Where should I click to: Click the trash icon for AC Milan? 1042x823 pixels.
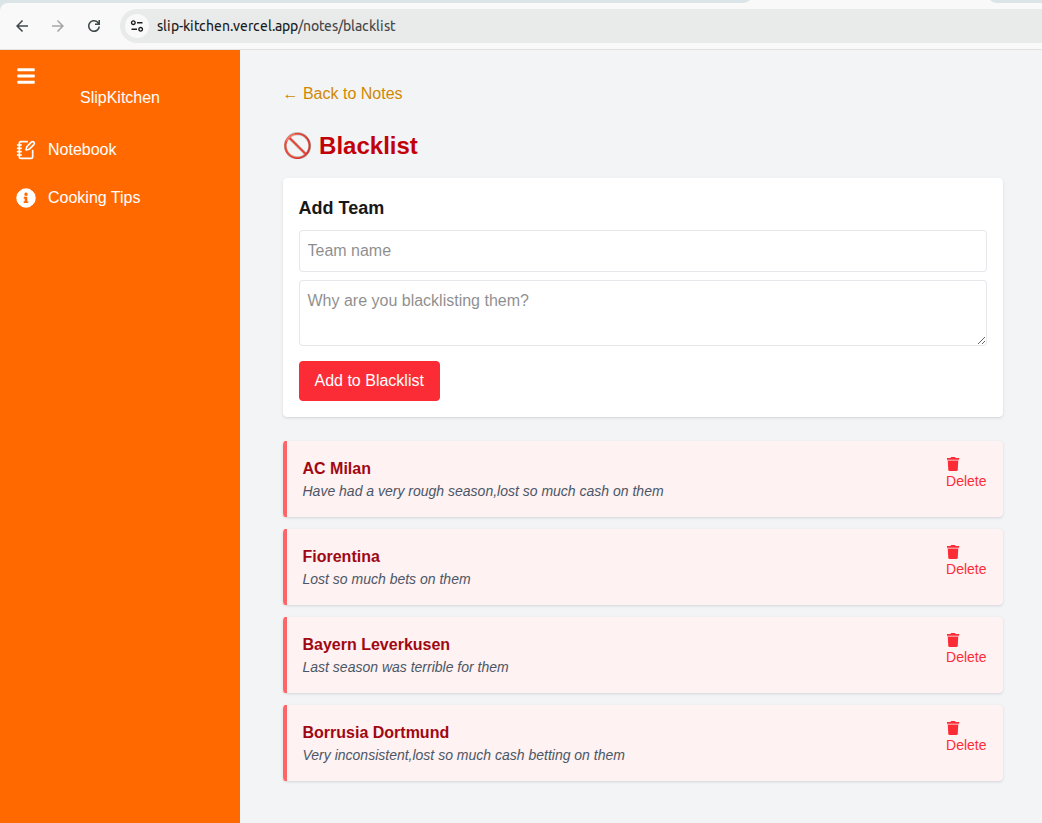tap(953, 464)
